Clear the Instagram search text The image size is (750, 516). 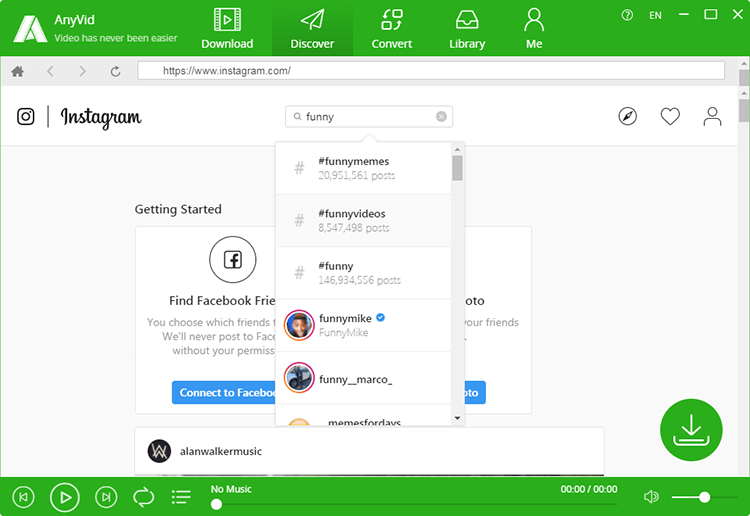pos(441,117)
